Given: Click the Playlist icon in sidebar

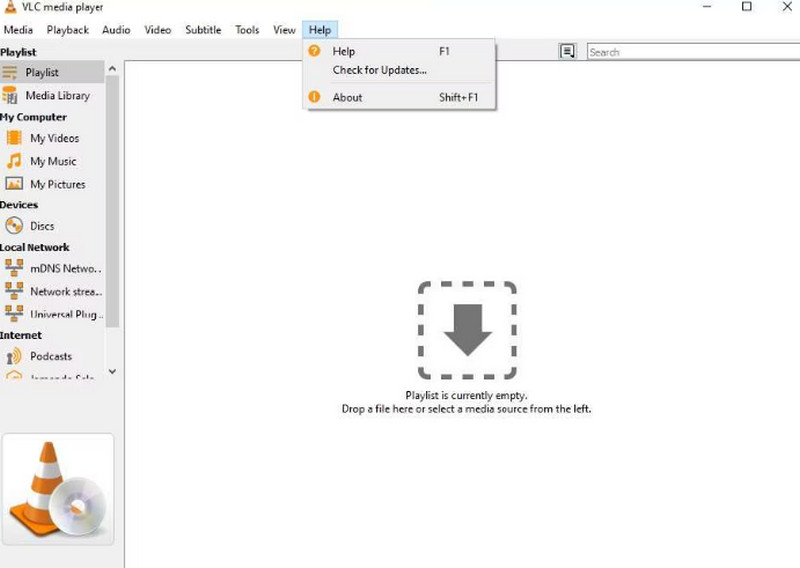Looking at the screenshot, I should point(10,73).
